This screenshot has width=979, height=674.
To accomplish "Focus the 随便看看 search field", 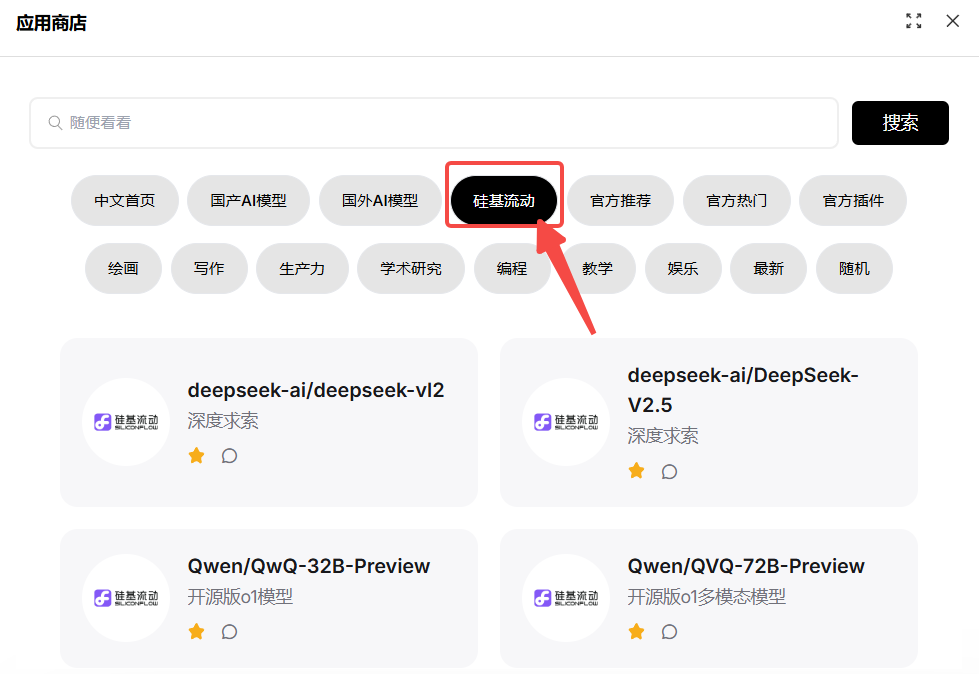I will [x=434, y=123].
